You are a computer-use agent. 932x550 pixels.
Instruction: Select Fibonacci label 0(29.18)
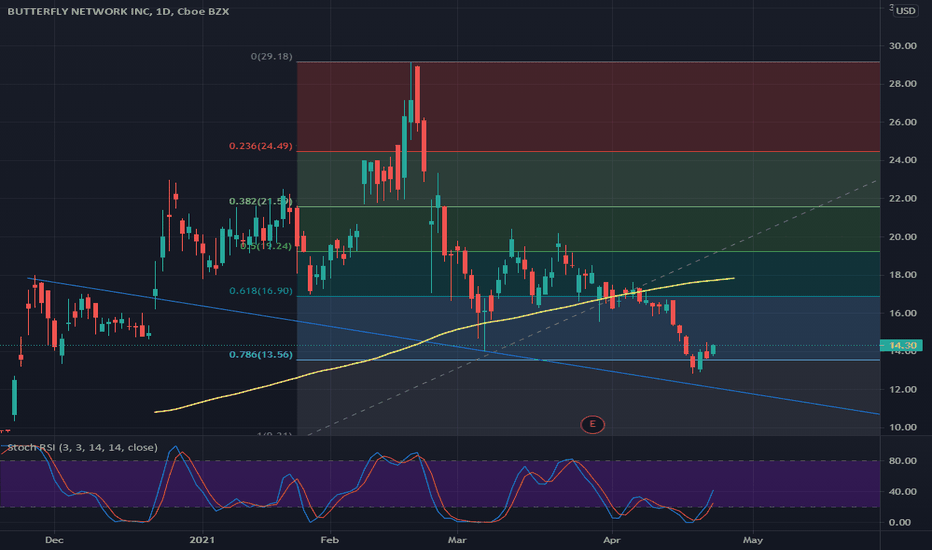pyautogui.click(x=272, y=56)
